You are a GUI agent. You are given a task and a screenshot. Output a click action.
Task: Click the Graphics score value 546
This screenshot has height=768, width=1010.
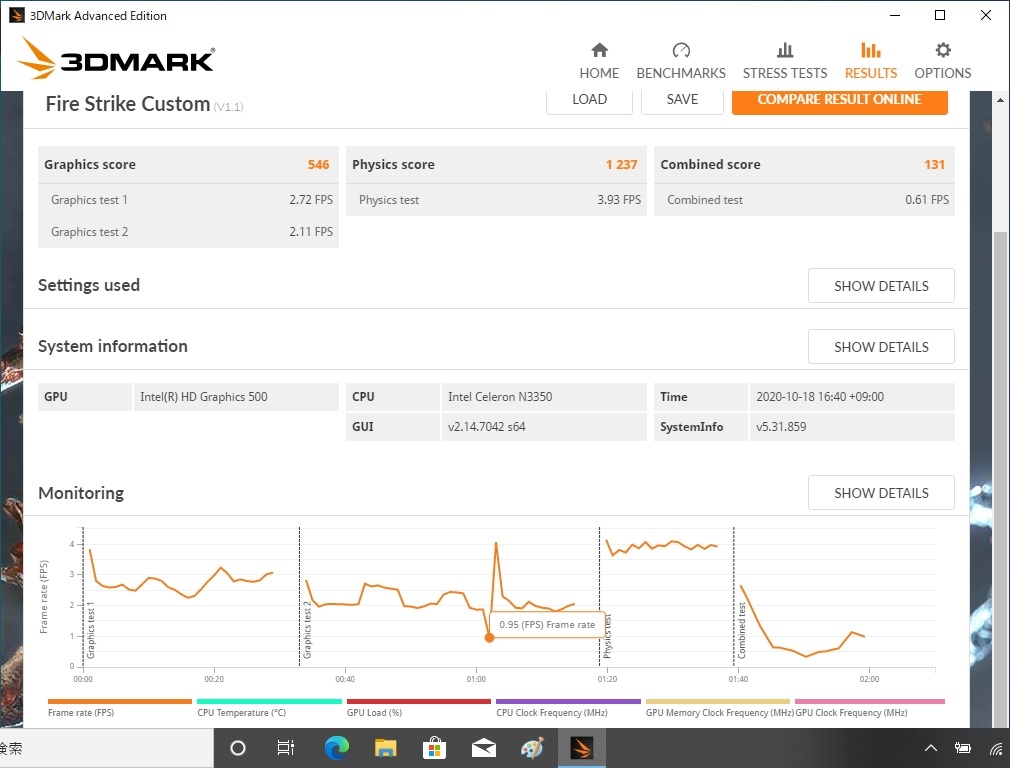(x=318, y=164)
